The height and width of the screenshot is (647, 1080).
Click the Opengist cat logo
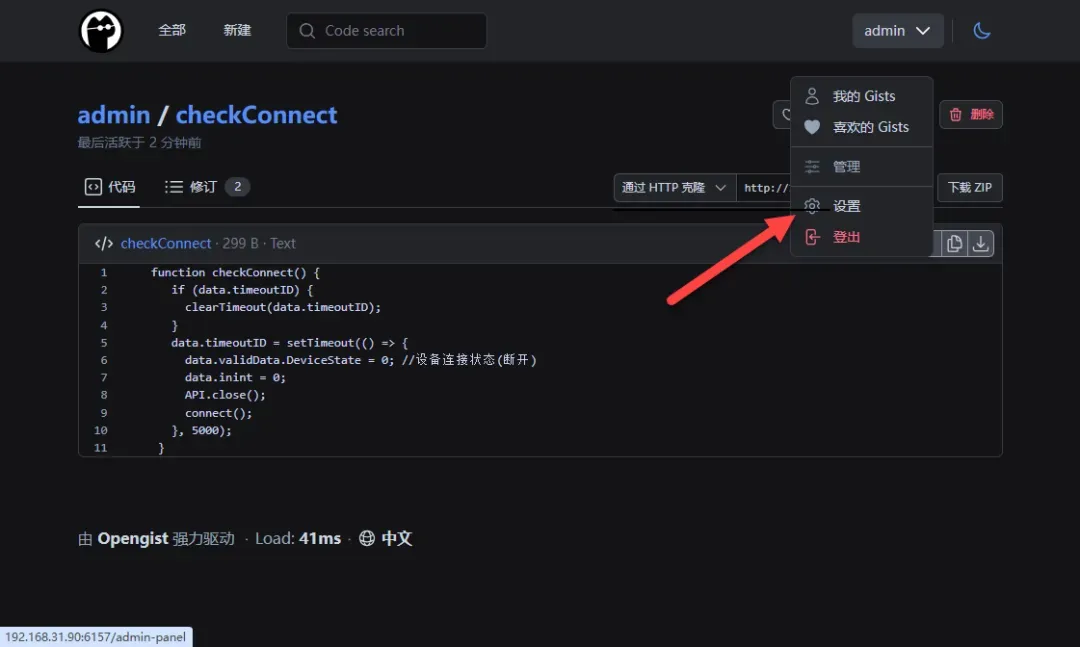[101, 31]
